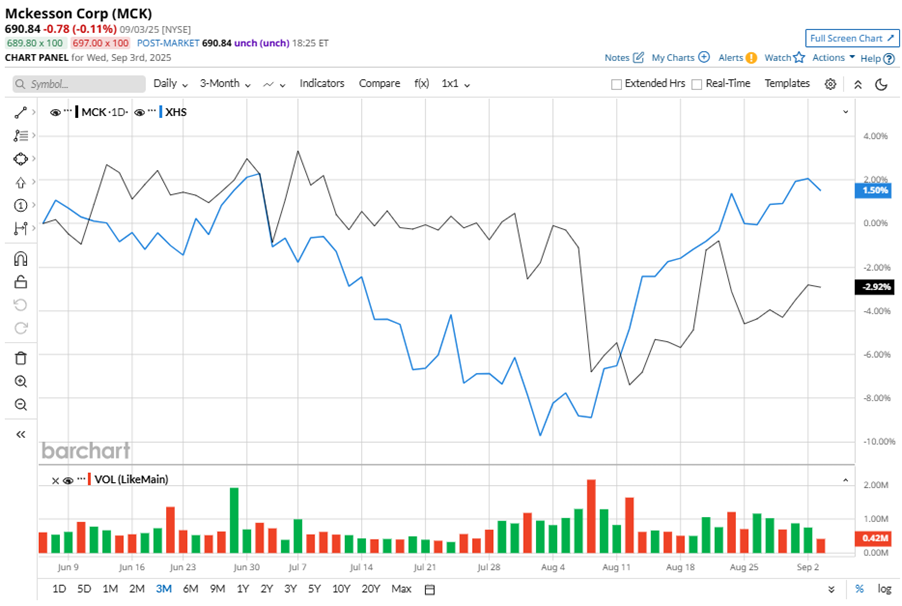Toggle the log scale button

[x=884, y=589]
